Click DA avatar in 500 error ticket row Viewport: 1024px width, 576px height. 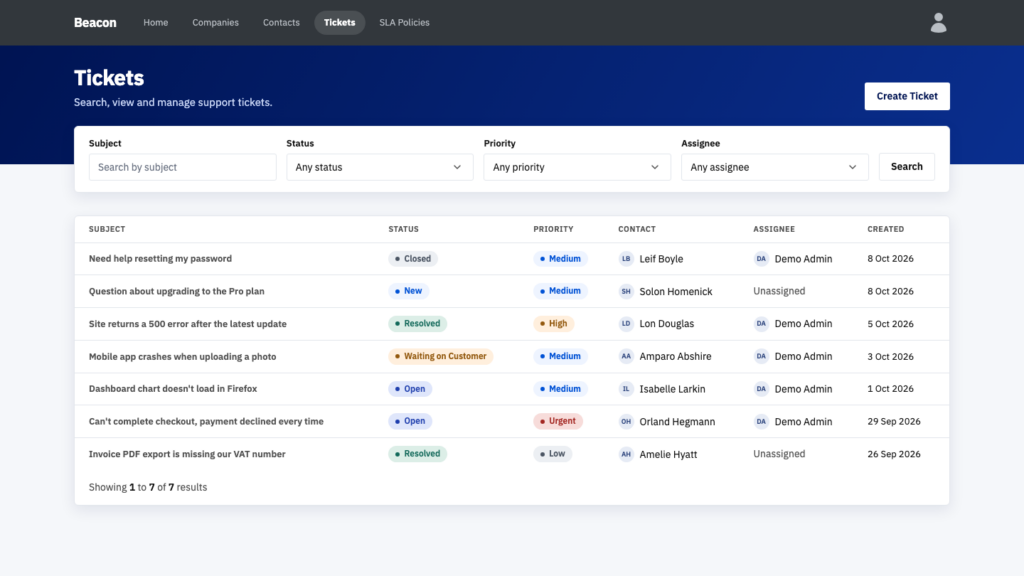pyautogui.click(x=761, y=323)
